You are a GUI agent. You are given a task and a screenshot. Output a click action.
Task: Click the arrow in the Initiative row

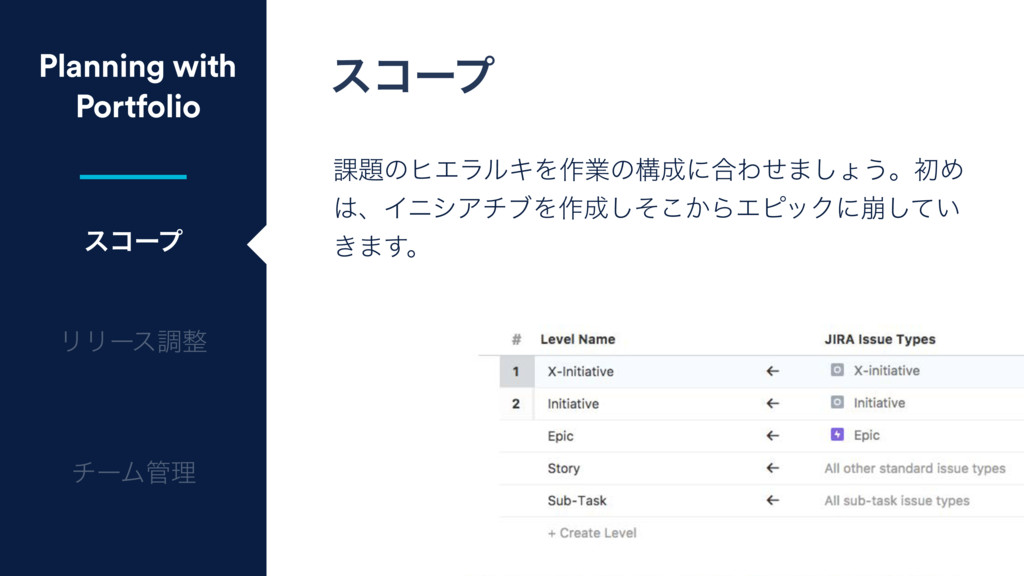click(773, 404)
